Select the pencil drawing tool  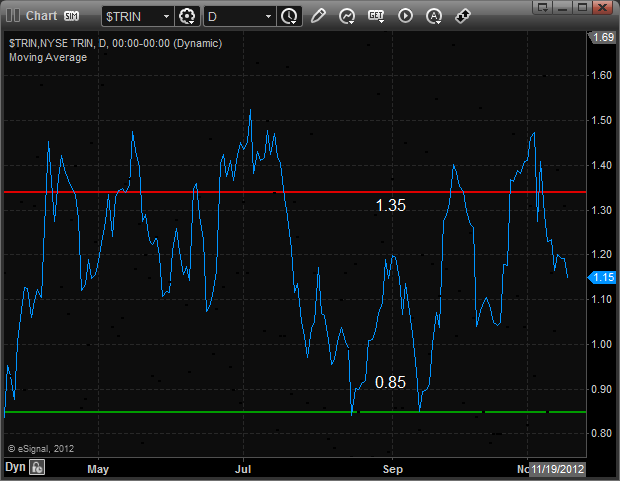318,16
